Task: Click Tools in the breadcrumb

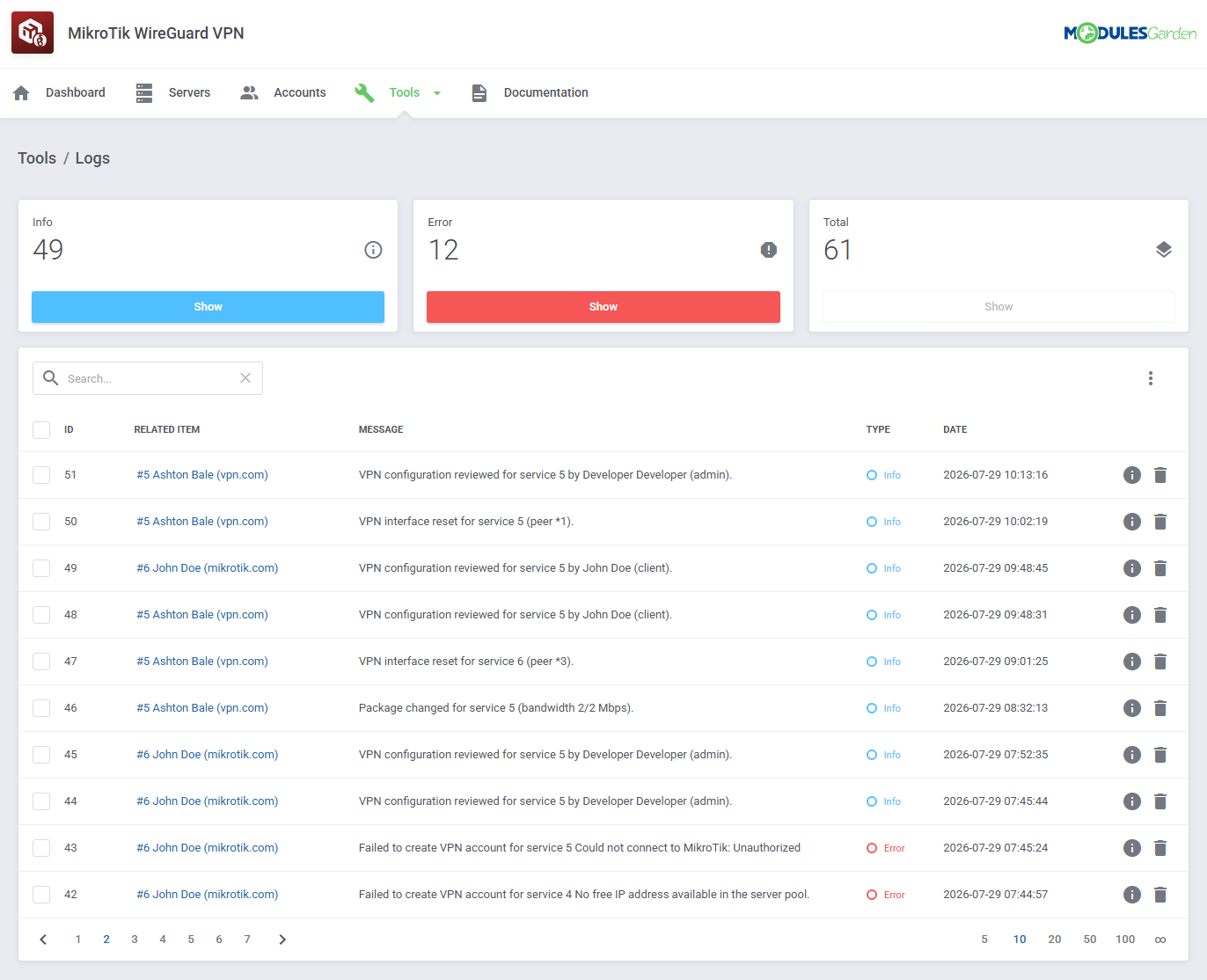Action: click(x=37, y=158)
